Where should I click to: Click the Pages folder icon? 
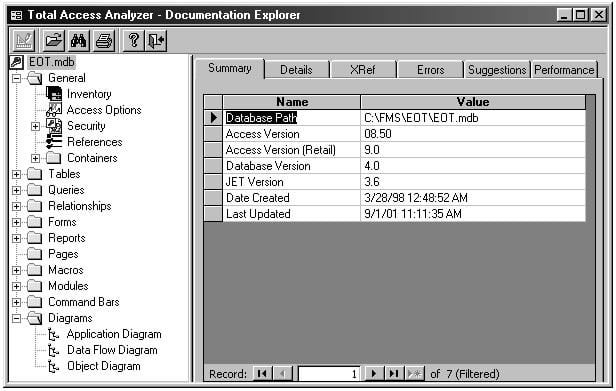point(35,254)
